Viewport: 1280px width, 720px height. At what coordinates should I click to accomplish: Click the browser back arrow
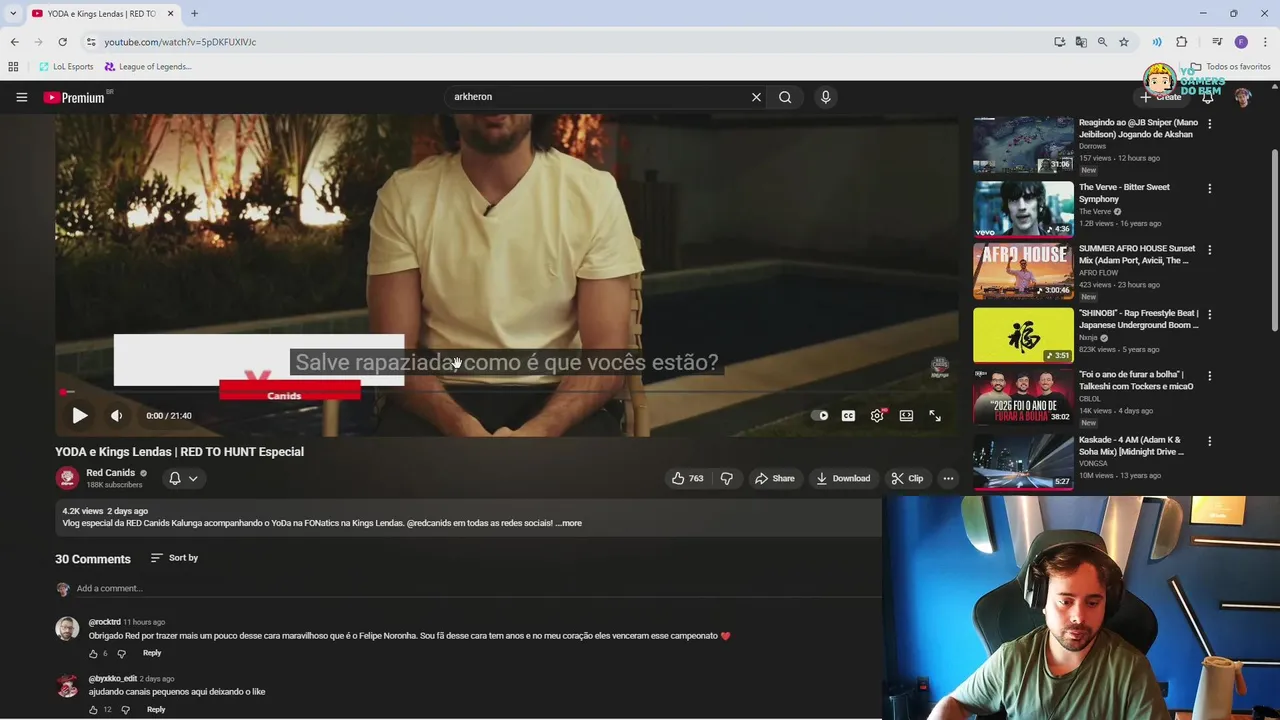pos(14,42)
